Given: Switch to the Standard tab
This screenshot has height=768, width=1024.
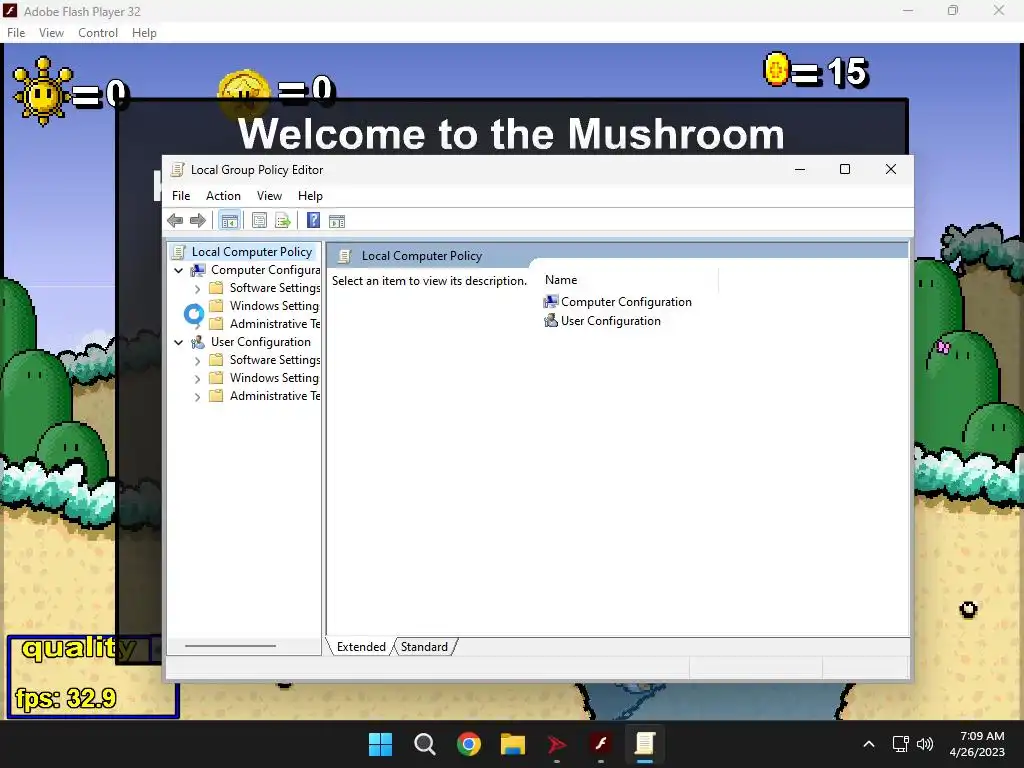Looking at the screenshot, I should pos(424,647).
